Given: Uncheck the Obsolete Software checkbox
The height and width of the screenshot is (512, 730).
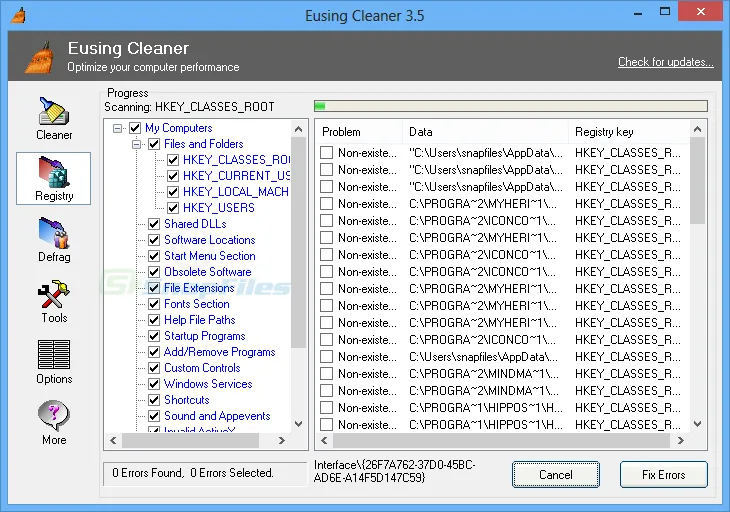Looking at the screenshot, I should (154, 272).
